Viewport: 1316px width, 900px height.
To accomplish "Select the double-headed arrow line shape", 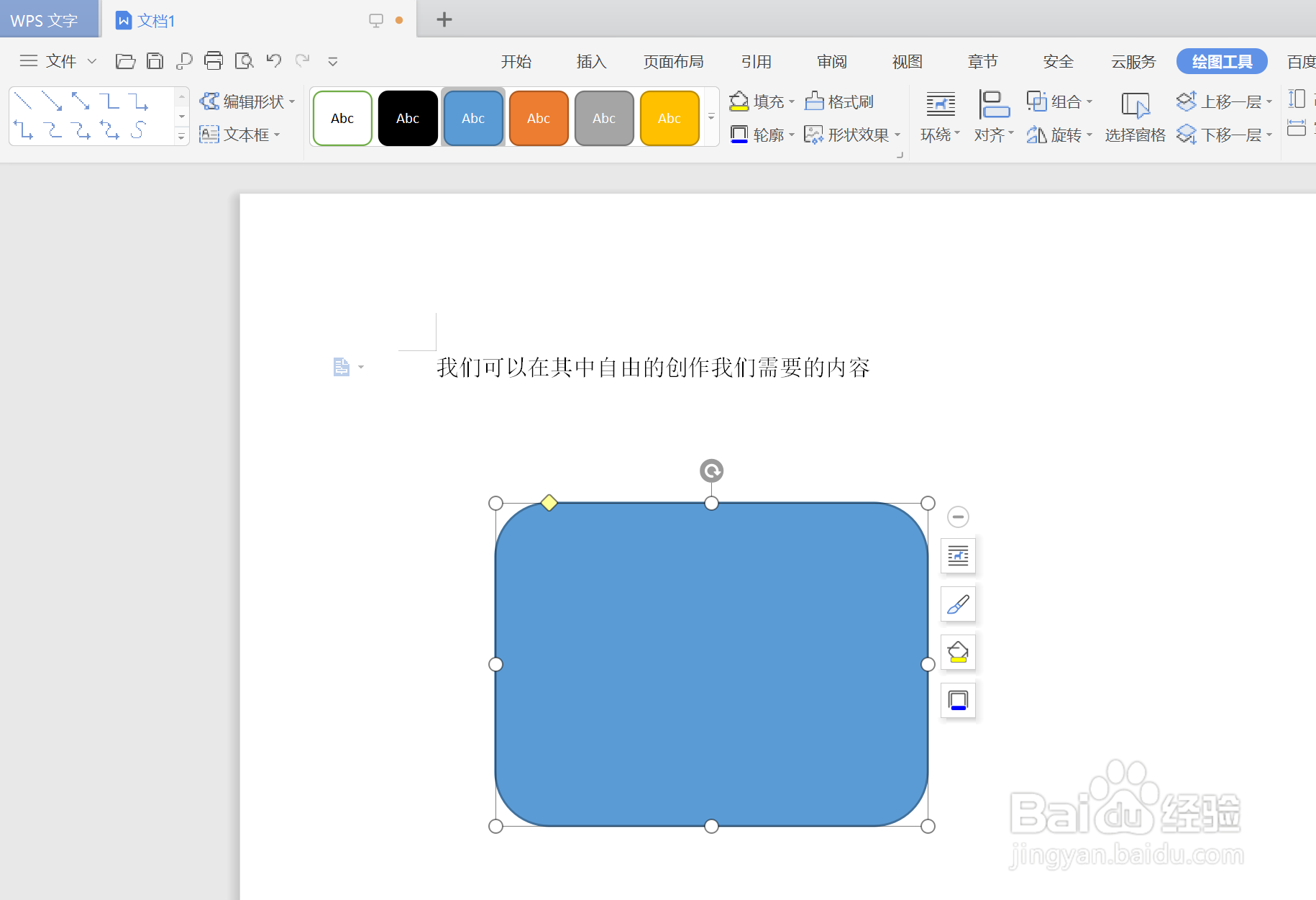I will pos(81,101).
